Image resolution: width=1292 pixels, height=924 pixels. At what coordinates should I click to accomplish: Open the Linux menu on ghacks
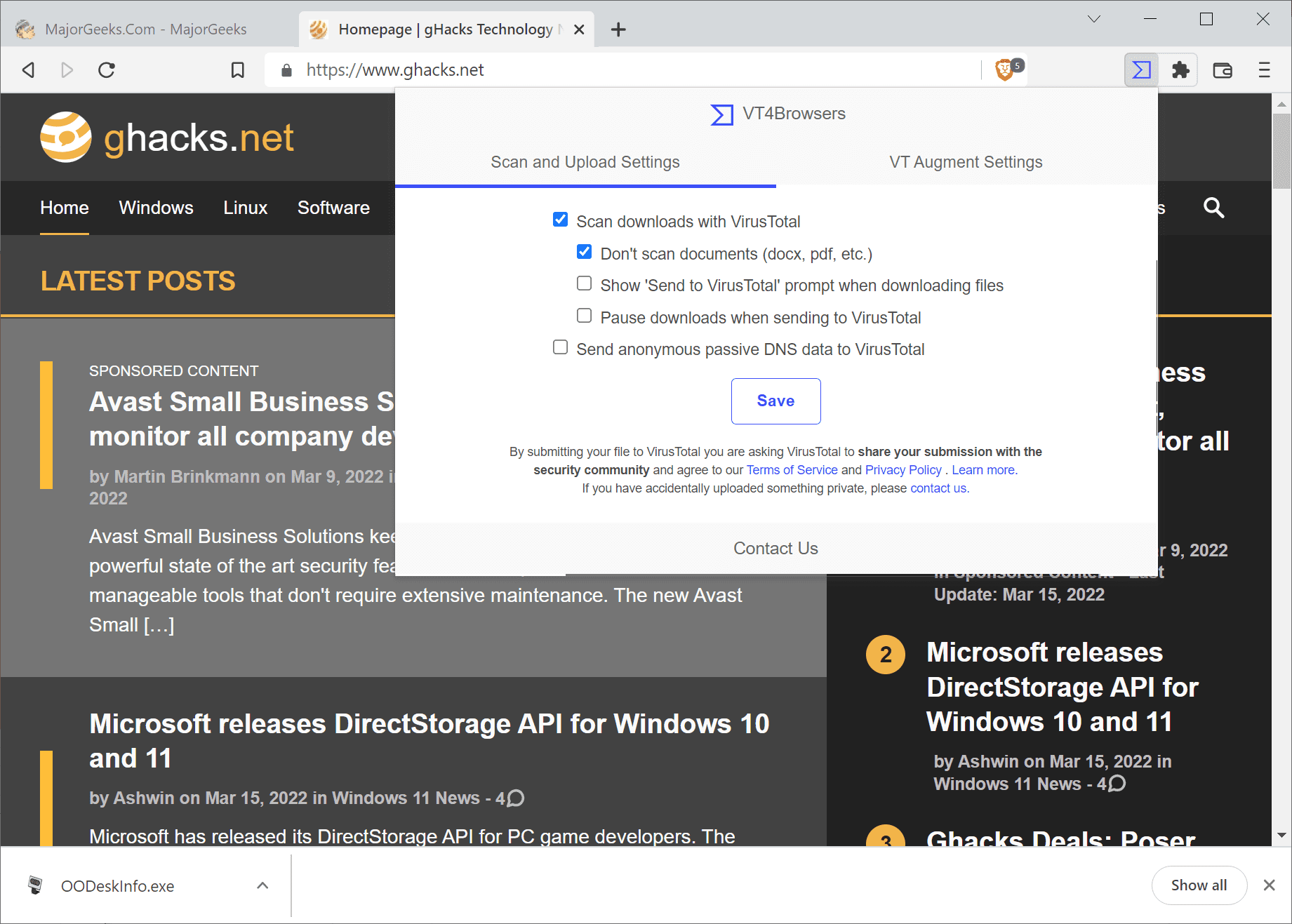pyautogui.click(x=246, y=208)
